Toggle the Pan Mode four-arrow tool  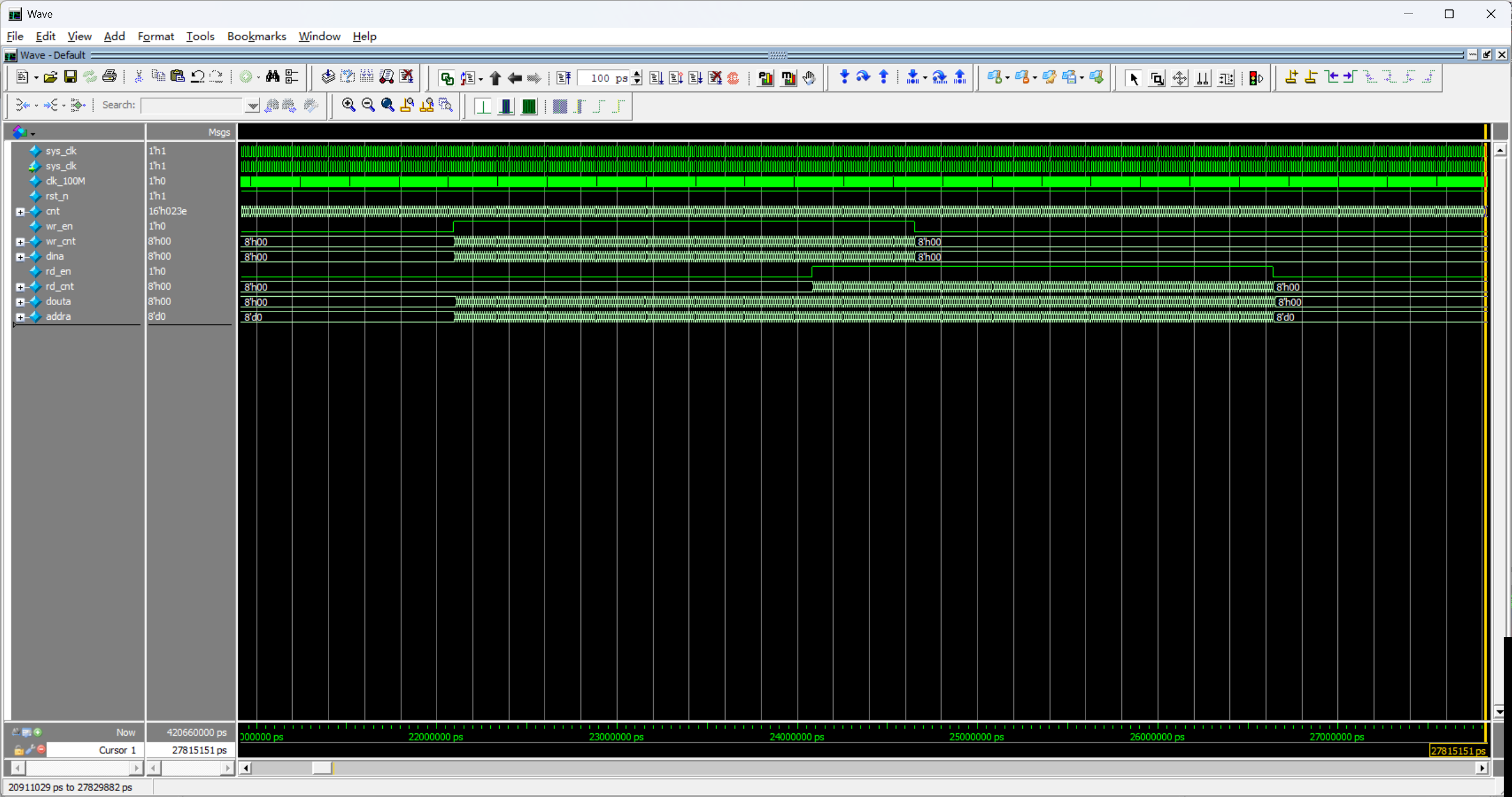point(1180,78)
